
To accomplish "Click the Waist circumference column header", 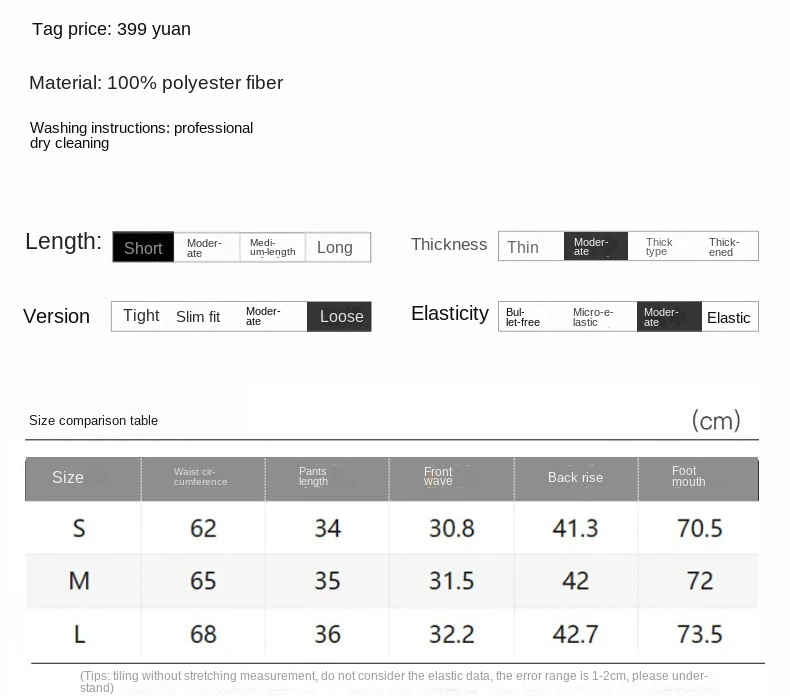I will click(201, 477).
